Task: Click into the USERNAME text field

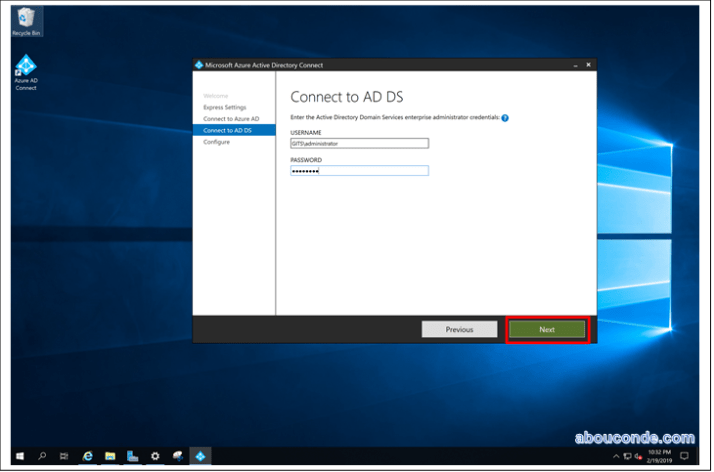Action: click(x=359, y=143)
